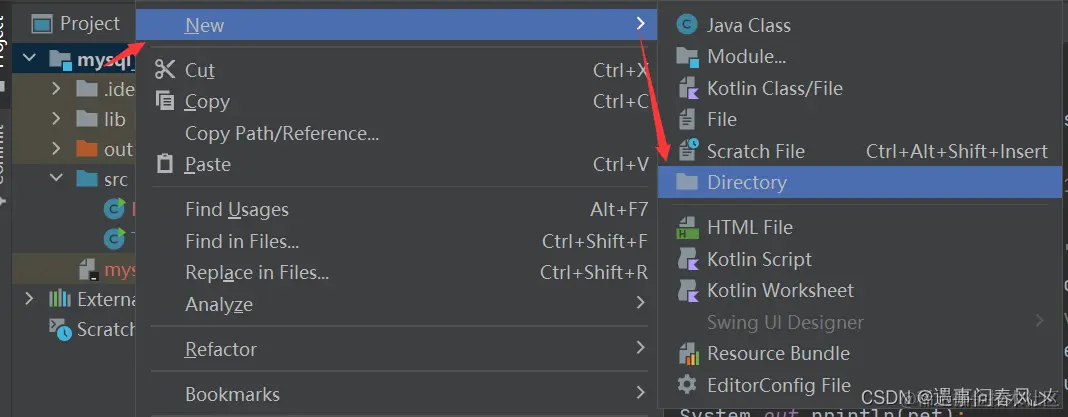Click the Cut scissors icon
This screenshot has width=1068, height=417.
coord(165,70)
